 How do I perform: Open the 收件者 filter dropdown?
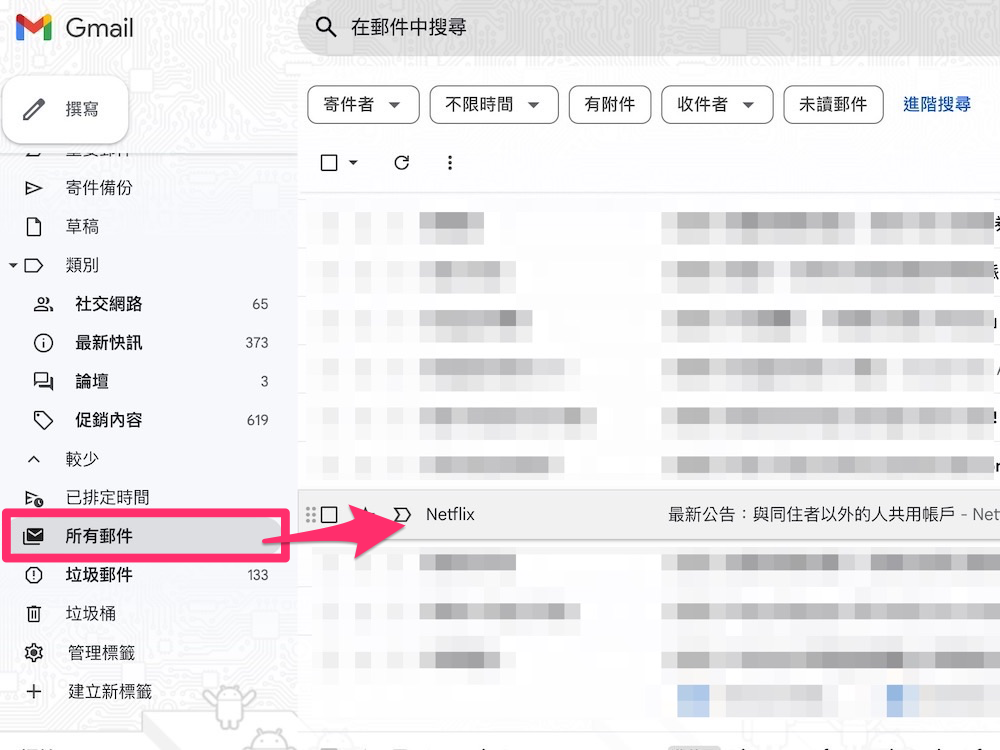[717, 105]
